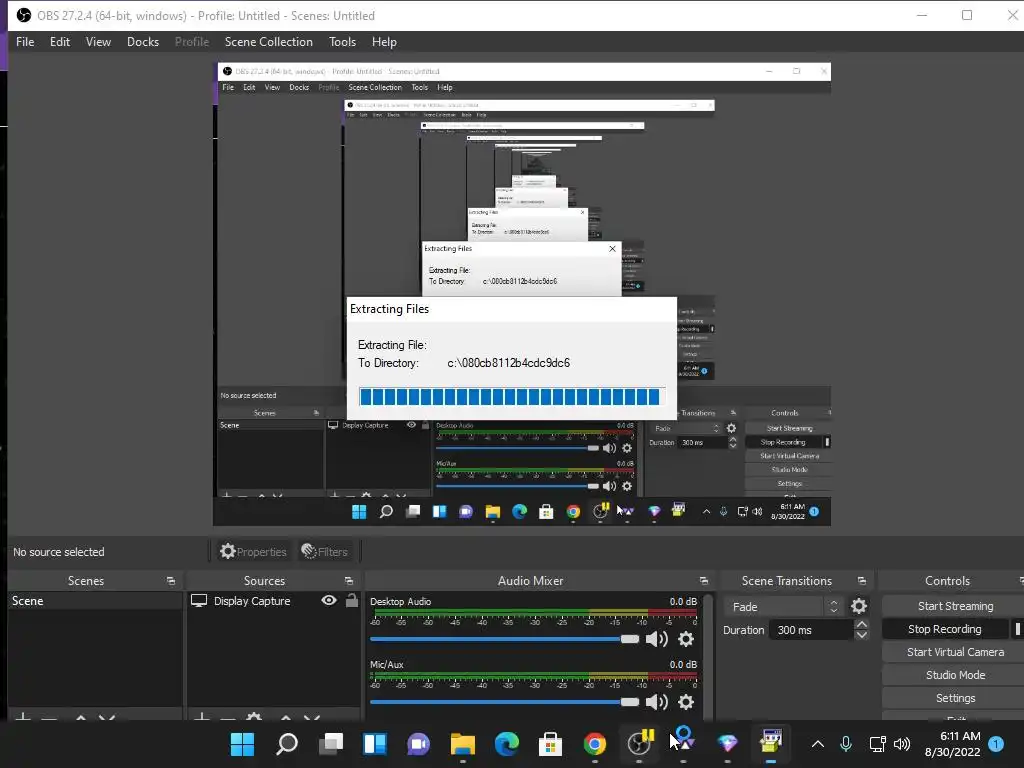Click the Filters button
This screenshot has height=768, width=1024.
tap(325, 552)
